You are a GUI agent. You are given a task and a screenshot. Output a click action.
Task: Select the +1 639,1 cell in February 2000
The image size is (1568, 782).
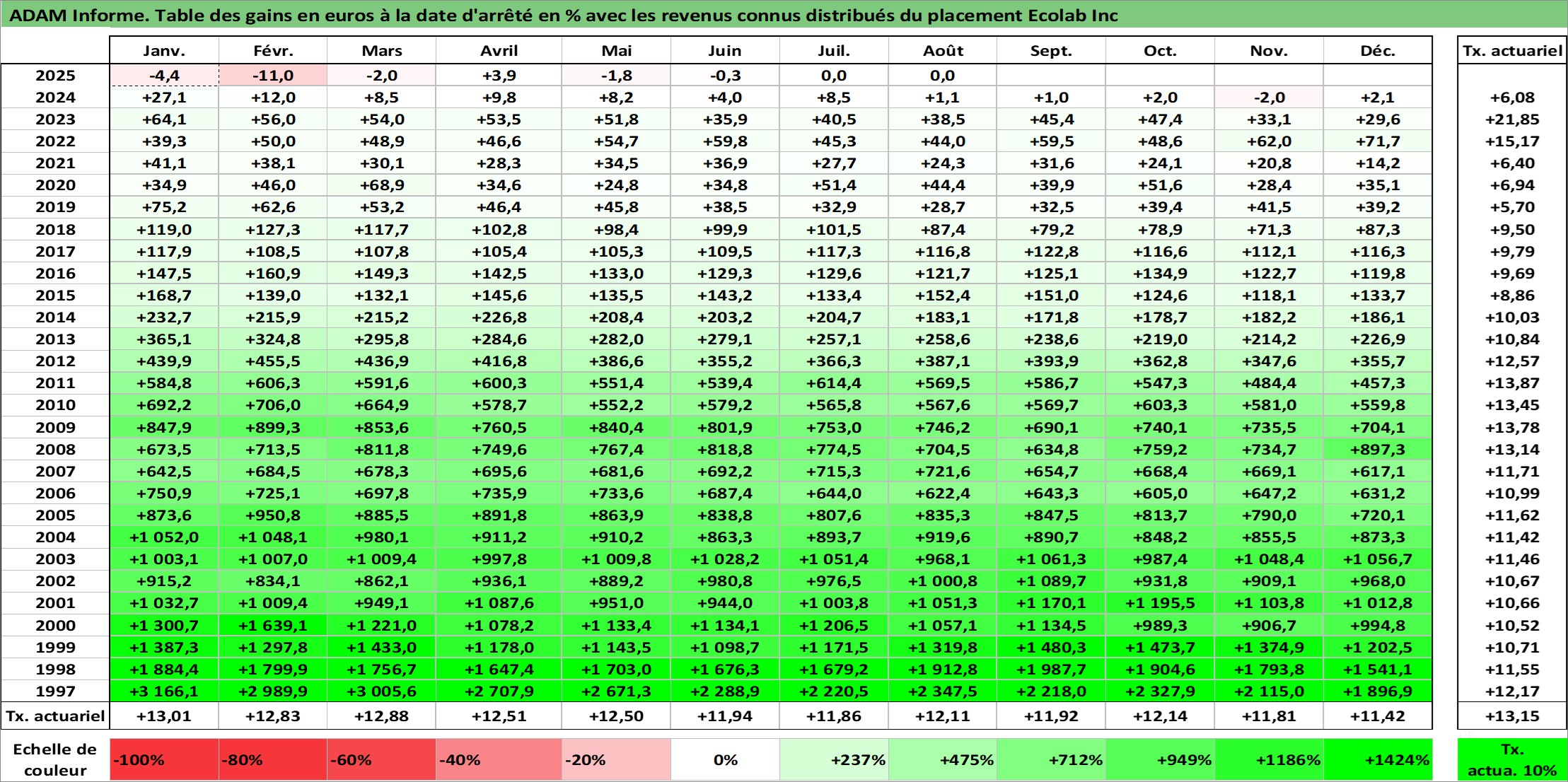click(x=273, y=625)
